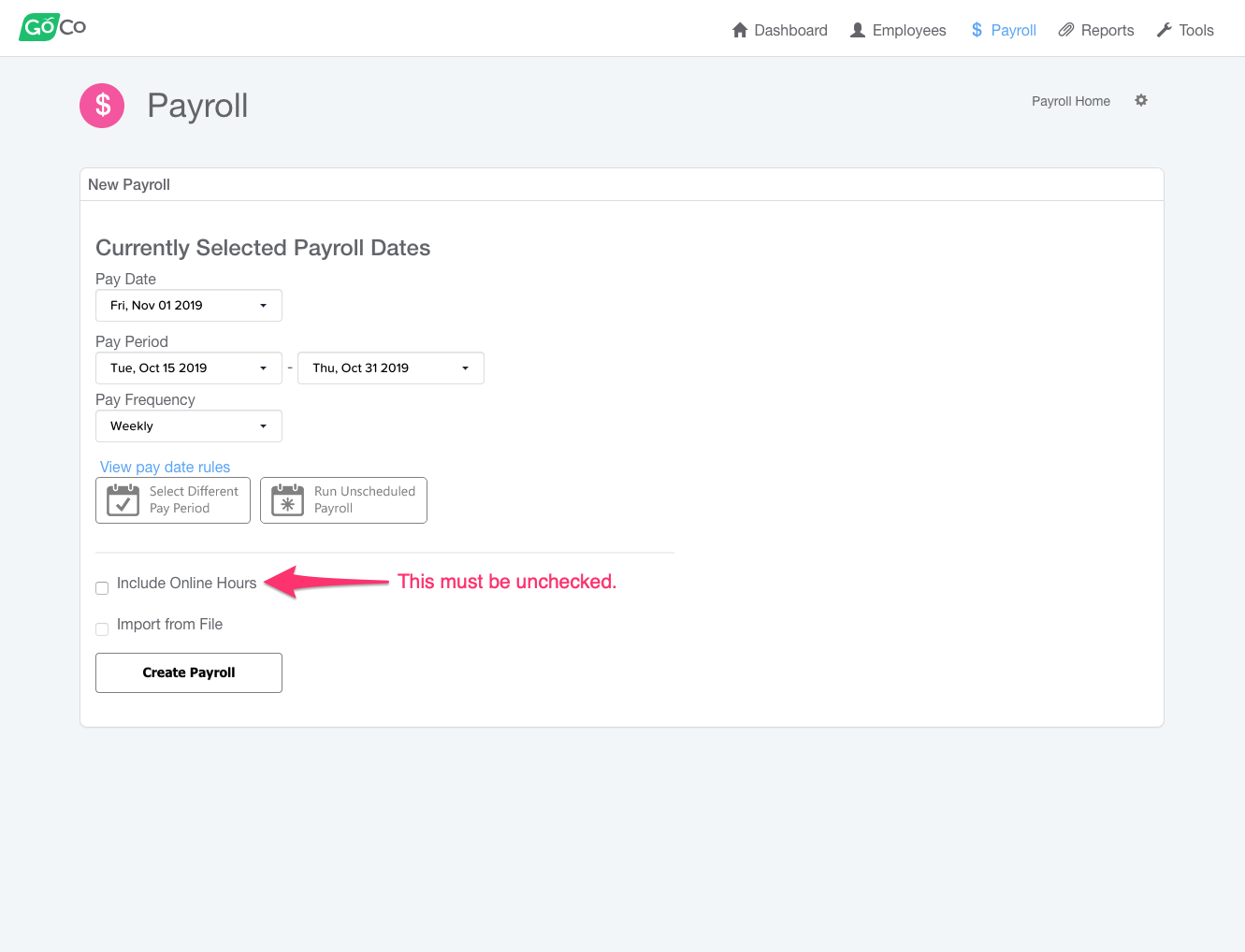Click the Employees person icon
Image resolution: width=1245 pixels, height=952 pixels.
pyautogui.click(x=858, y=30)
